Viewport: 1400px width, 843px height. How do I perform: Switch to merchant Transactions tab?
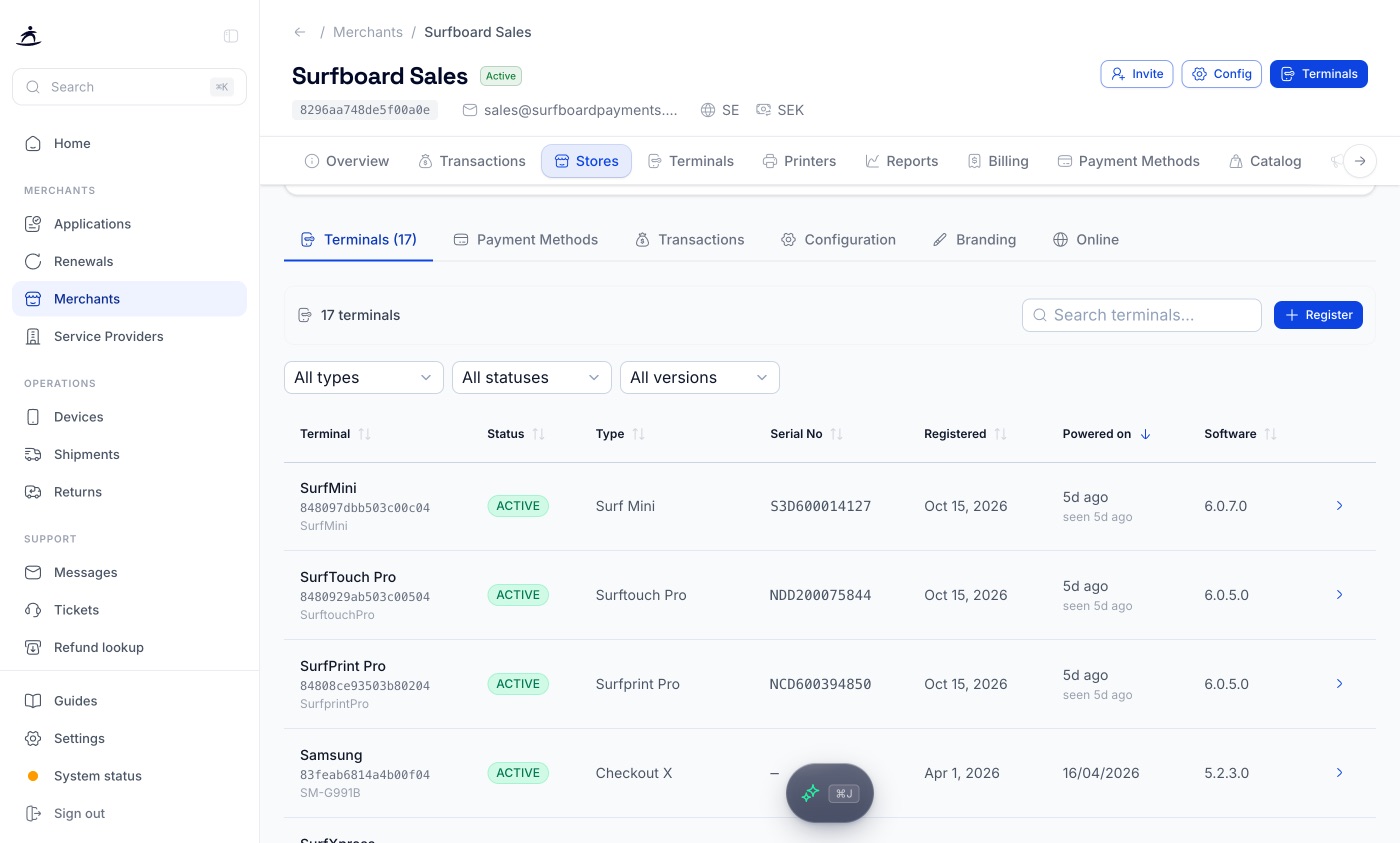[472, 161]
